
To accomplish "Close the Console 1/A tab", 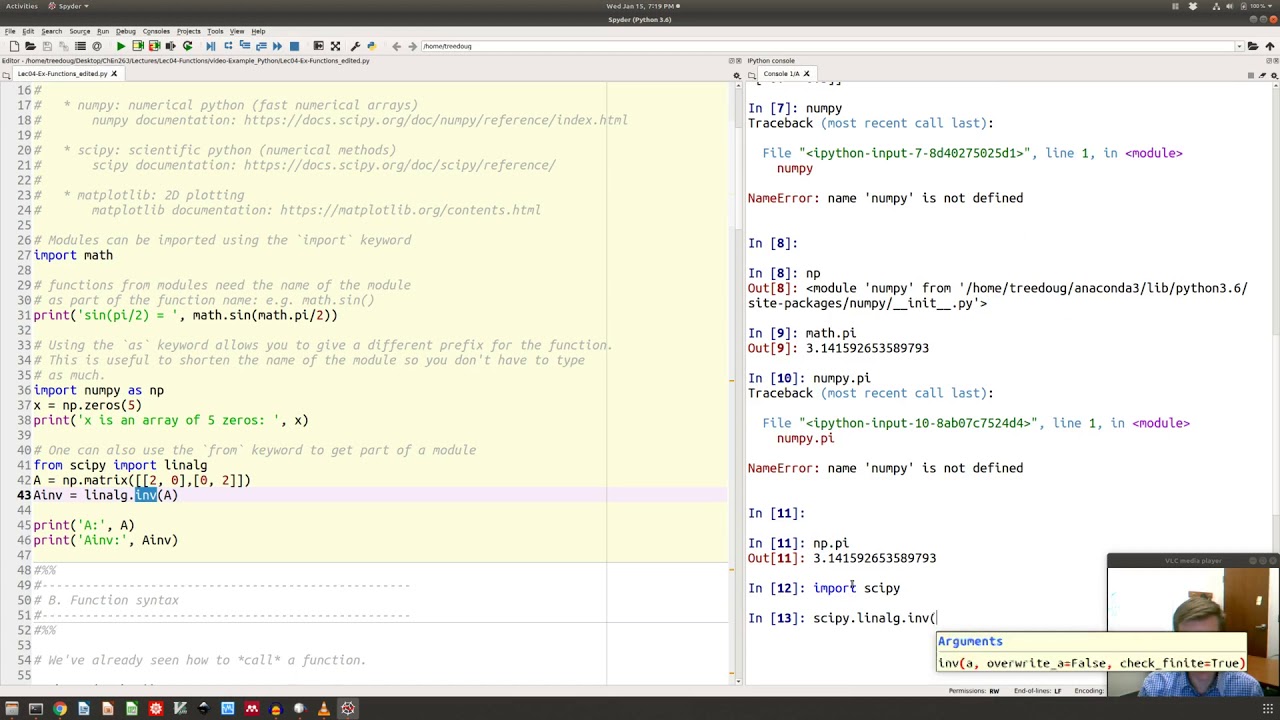I will [x=806, y=74].
